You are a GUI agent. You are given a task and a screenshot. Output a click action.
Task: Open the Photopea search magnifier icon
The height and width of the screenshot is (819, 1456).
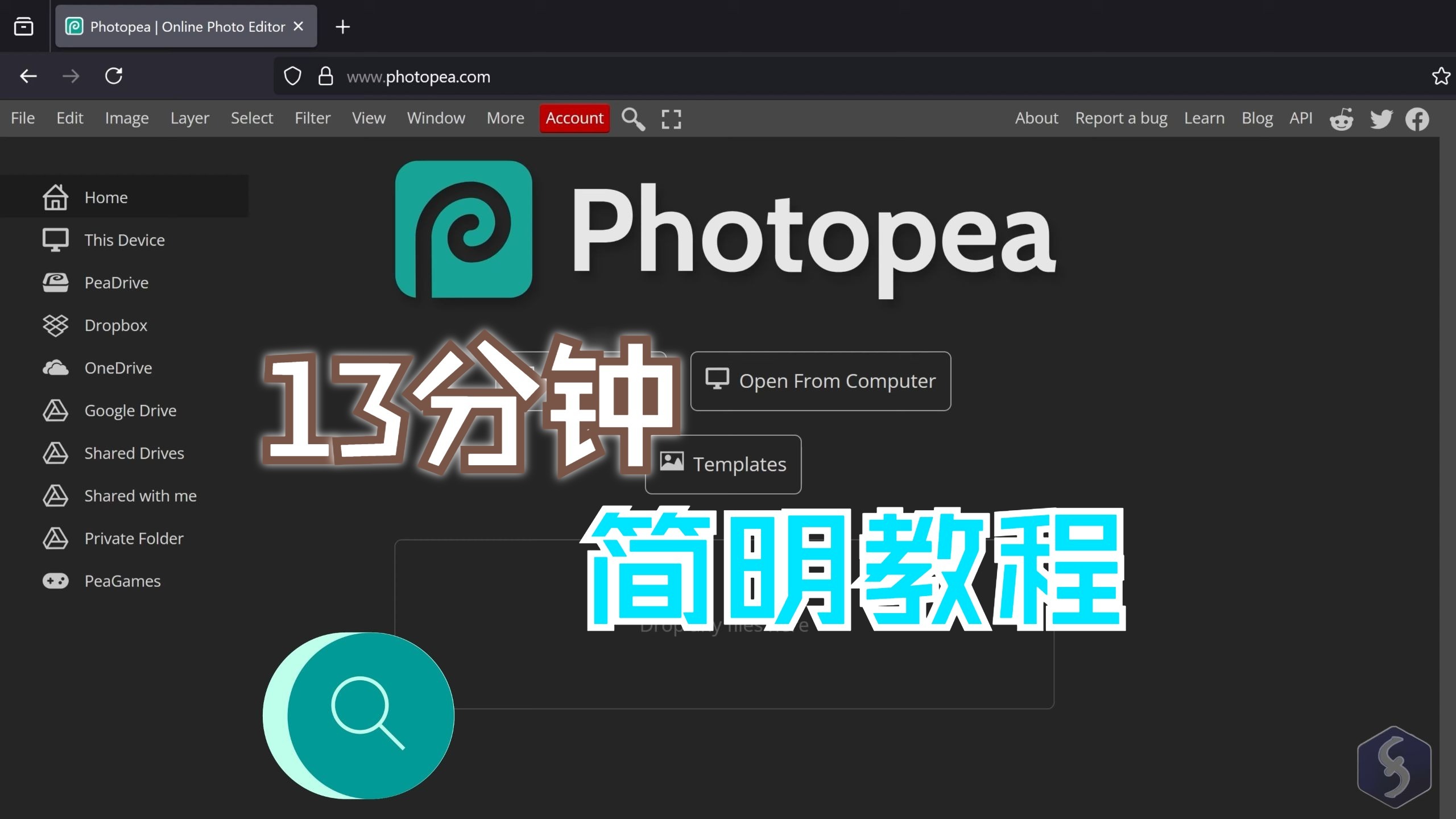click(x=633, y=119)
